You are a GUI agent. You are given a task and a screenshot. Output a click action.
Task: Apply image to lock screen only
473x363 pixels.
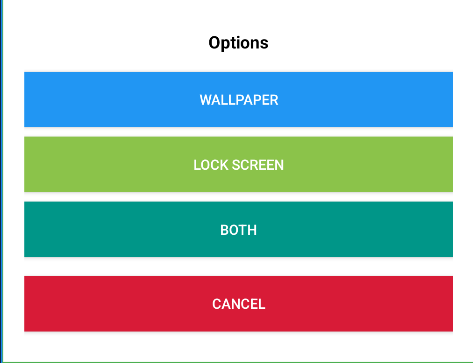(238, 164)
